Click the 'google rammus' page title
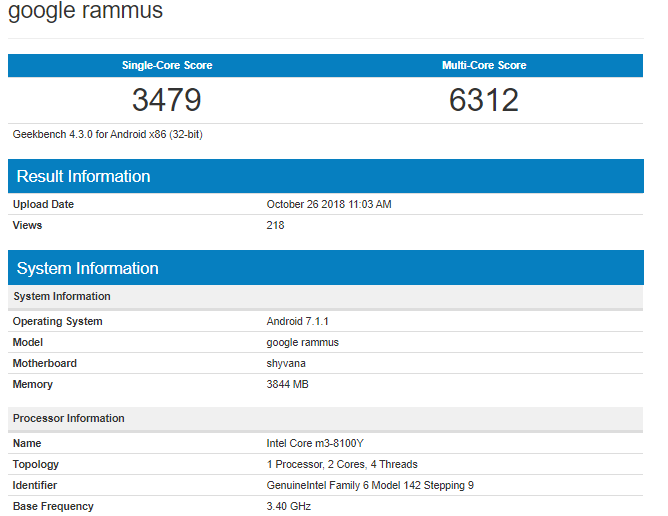 (x=85, y=10)
